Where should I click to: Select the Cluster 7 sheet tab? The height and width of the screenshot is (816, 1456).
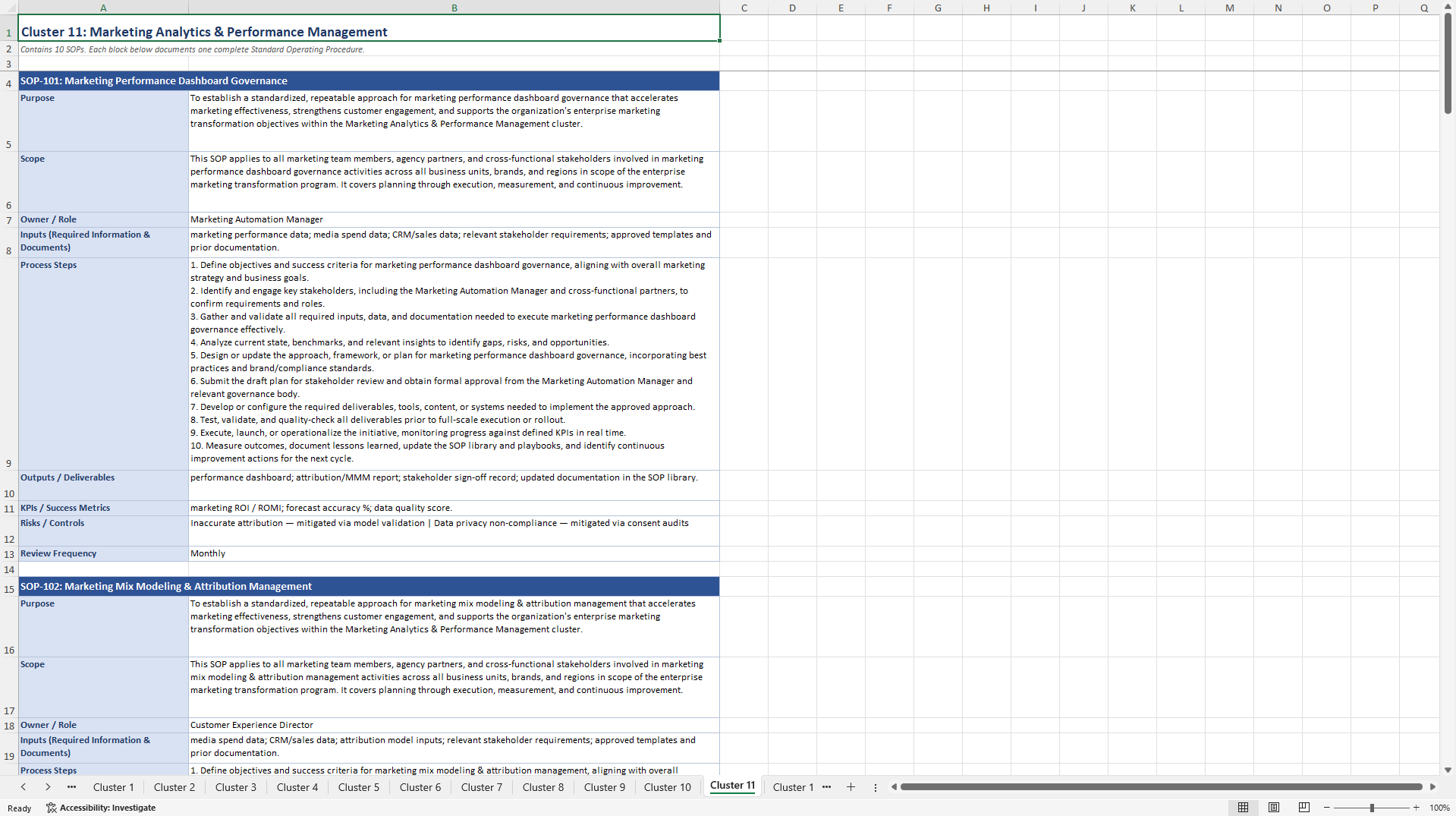pos(482,787)
